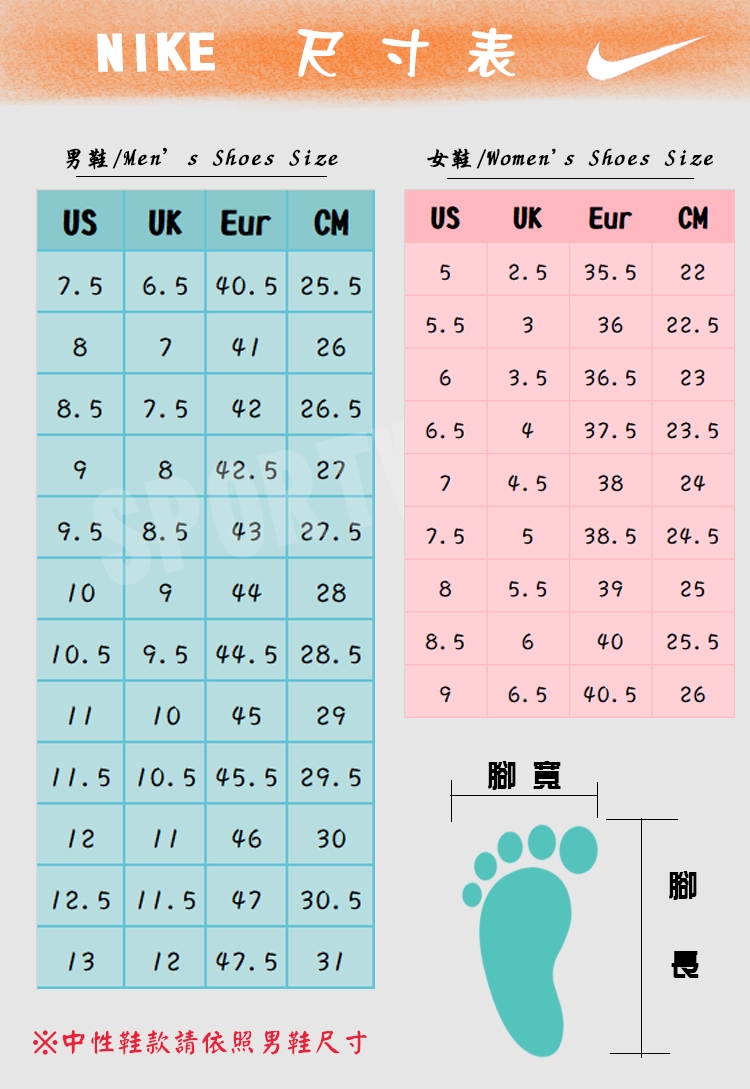Click the Eur header in women's table
Image resolution: width=750 pixels, height=1089 pixels.
610,218
